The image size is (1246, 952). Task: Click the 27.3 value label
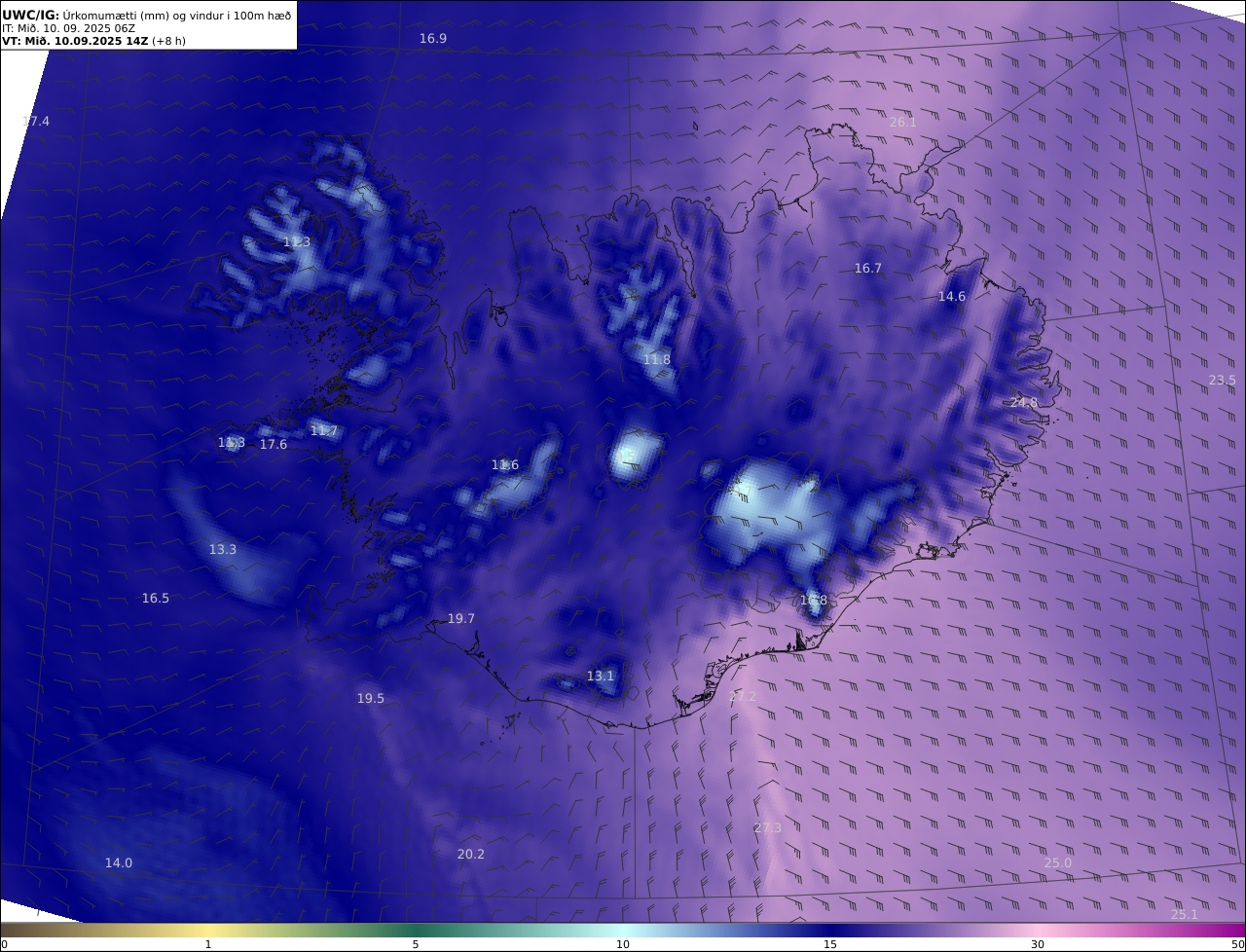pyautogui.click(x=768, y=828)
